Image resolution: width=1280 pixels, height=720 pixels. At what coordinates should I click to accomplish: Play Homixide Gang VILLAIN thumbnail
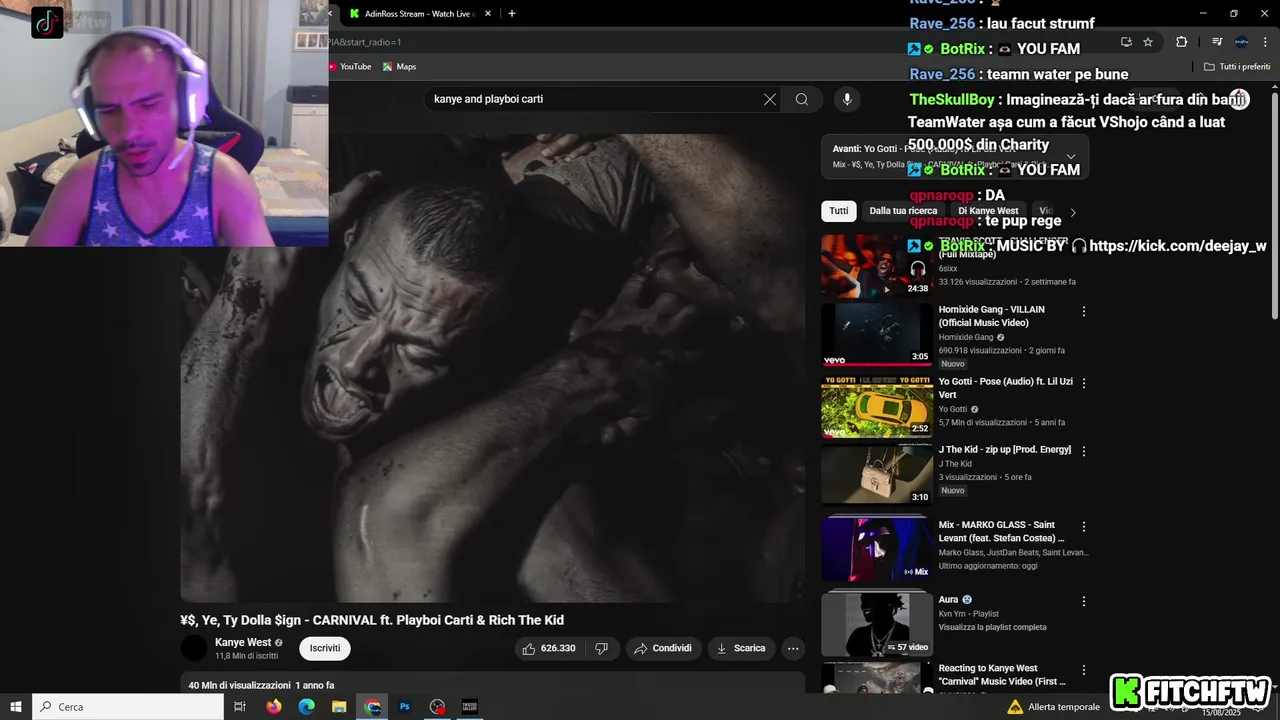point(877,335)
